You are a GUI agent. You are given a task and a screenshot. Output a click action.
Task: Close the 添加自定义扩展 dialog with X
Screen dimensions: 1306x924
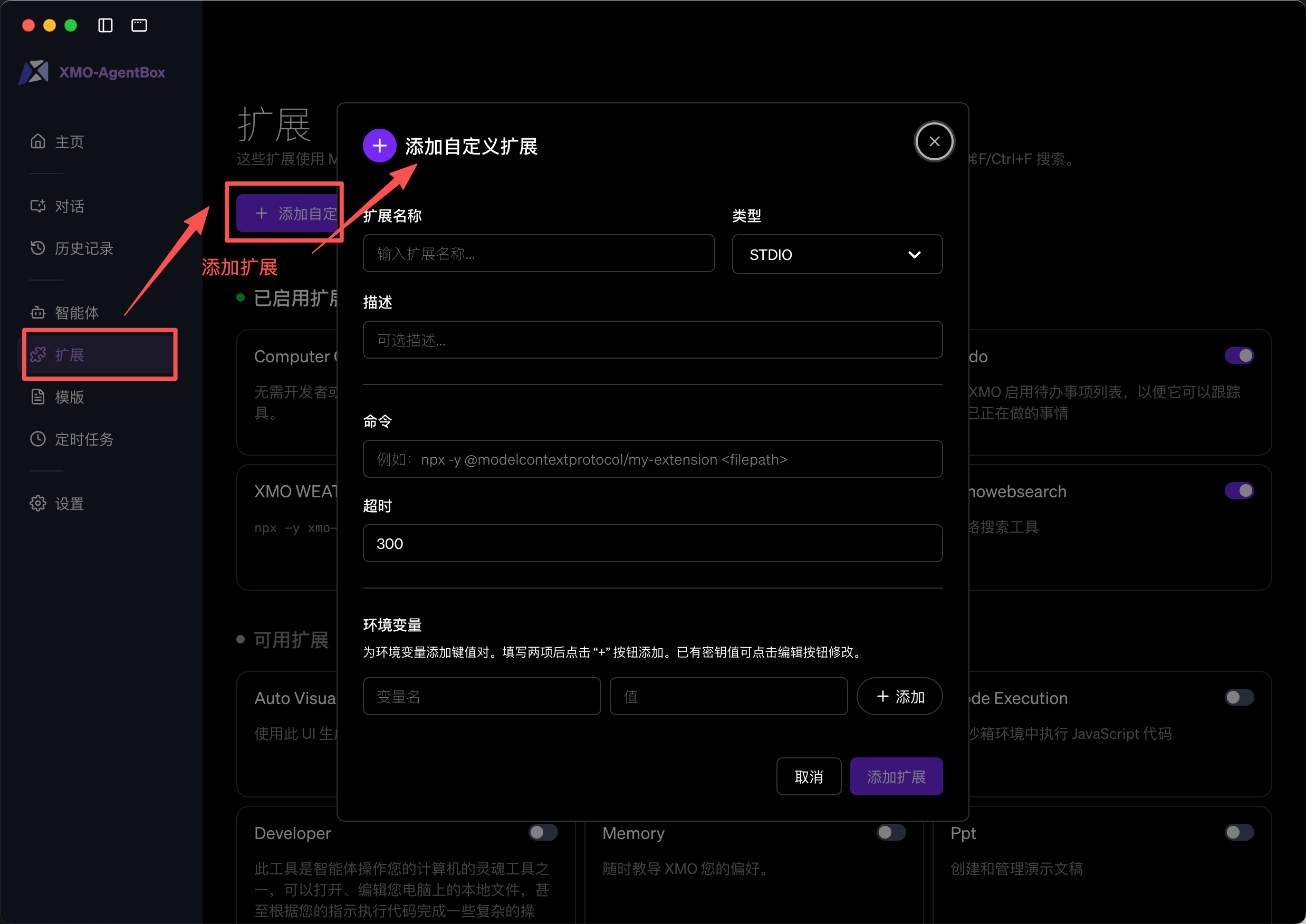pos(934,141)
